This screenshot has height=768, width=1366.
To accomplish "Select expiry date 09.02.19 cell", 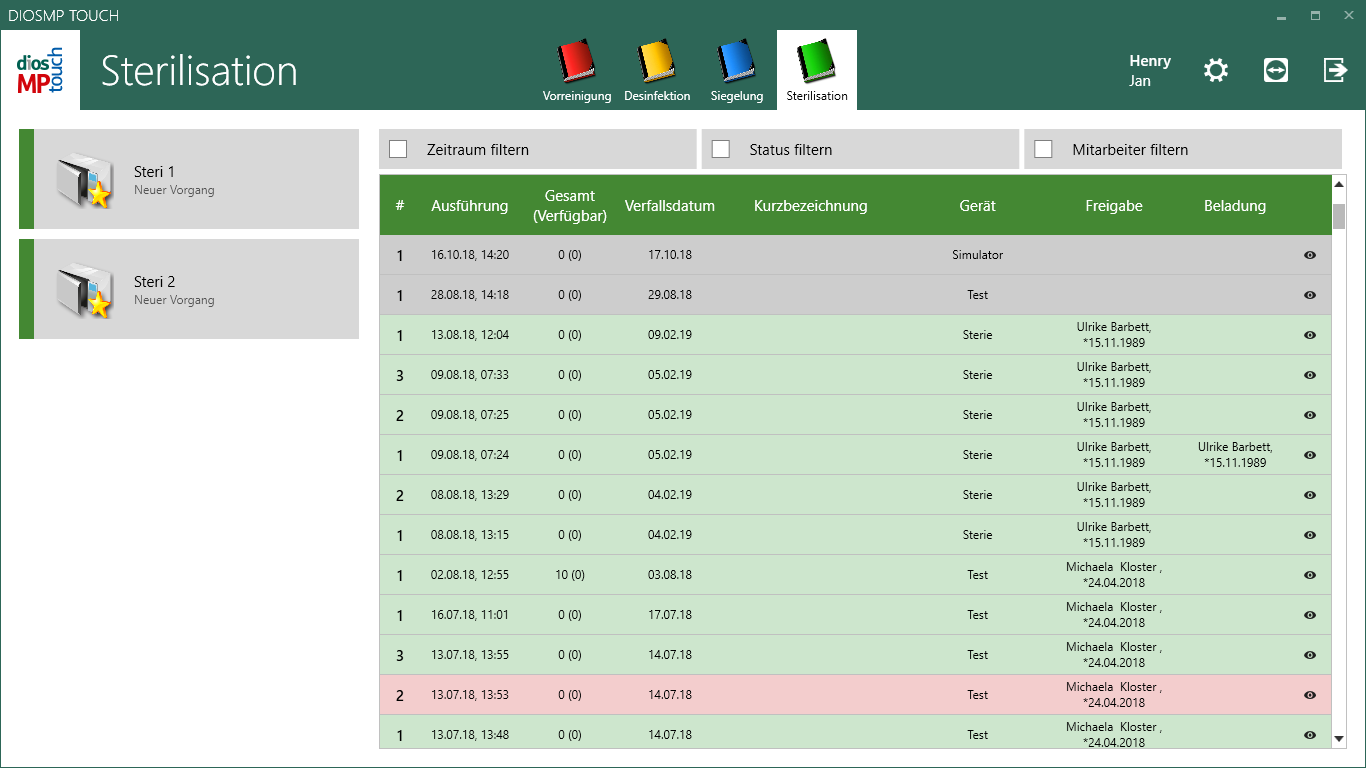I will 670,335.
